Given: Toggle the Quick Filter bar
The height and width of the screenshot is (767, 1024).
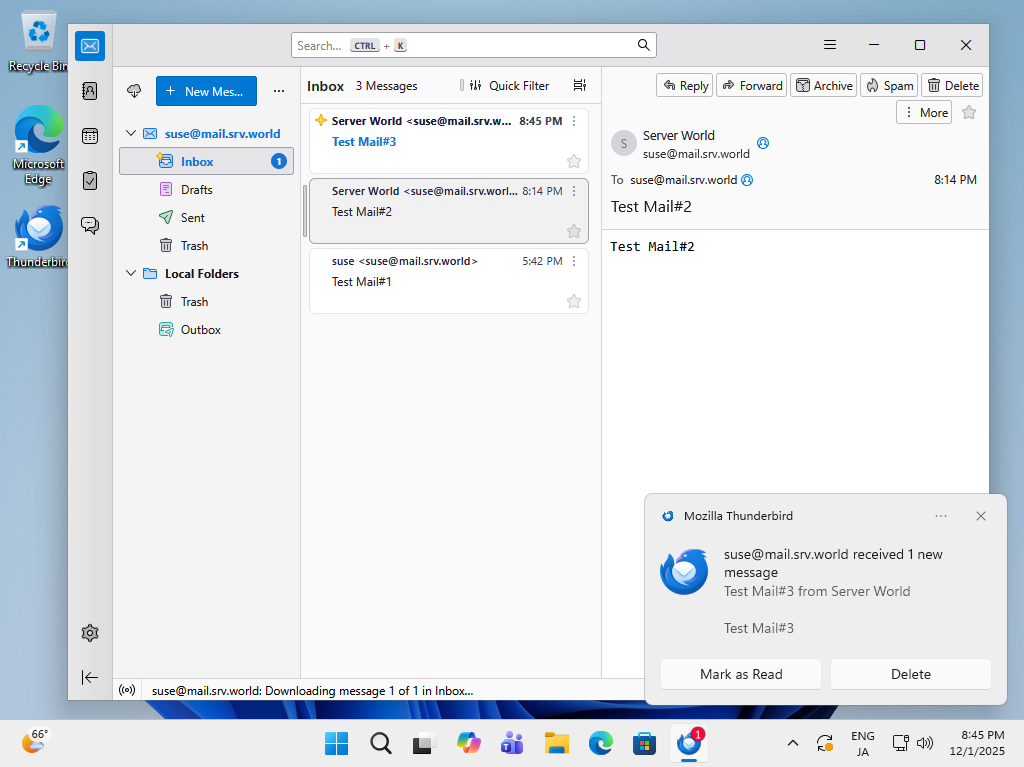Looking at the screenshot, I should (x=509, y=86).
